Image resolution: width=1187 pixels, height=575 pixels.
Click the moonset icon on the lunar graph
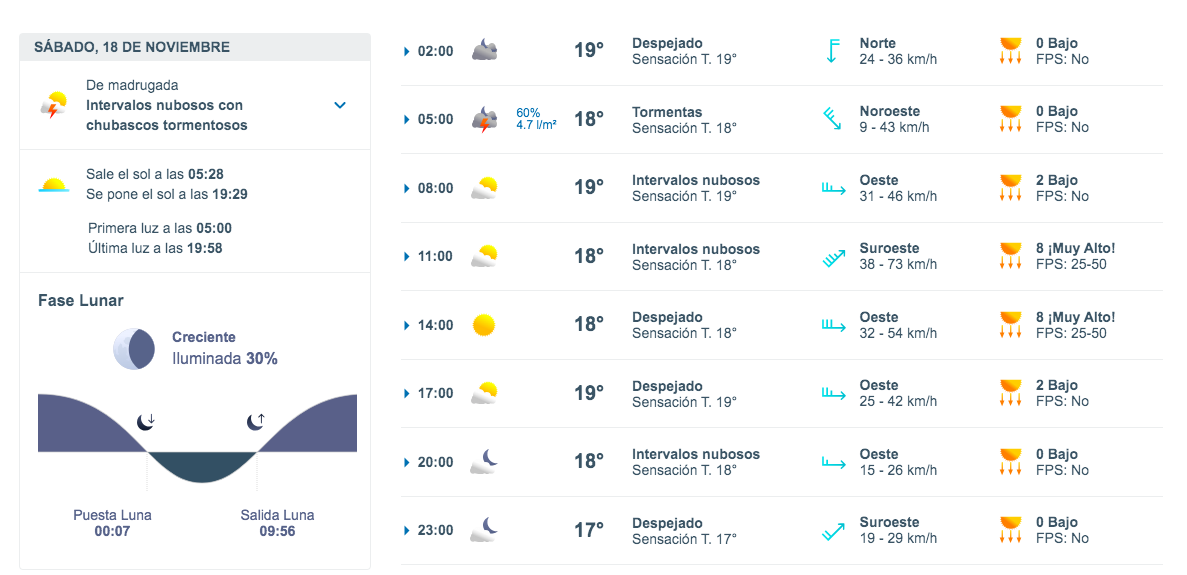[x=146, y=421]
